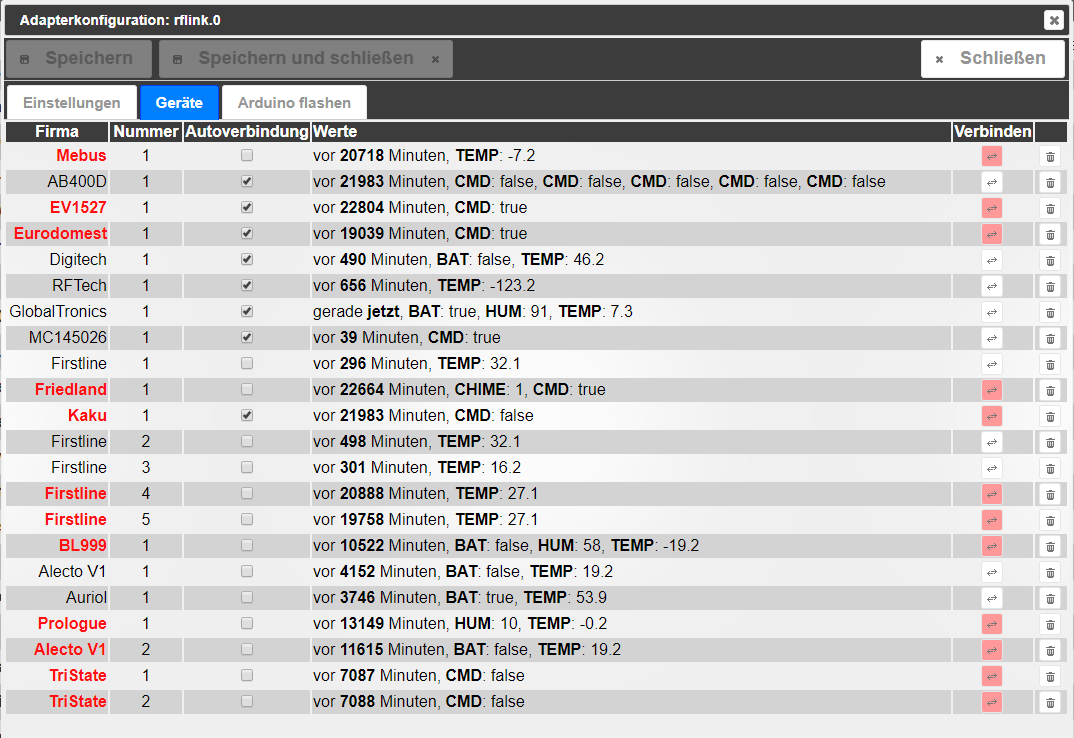The height and width of the screenshot is (738, 1074).
Task: Click the Alecto V1 number 1 name cell
Action: (x=58, y=571)
